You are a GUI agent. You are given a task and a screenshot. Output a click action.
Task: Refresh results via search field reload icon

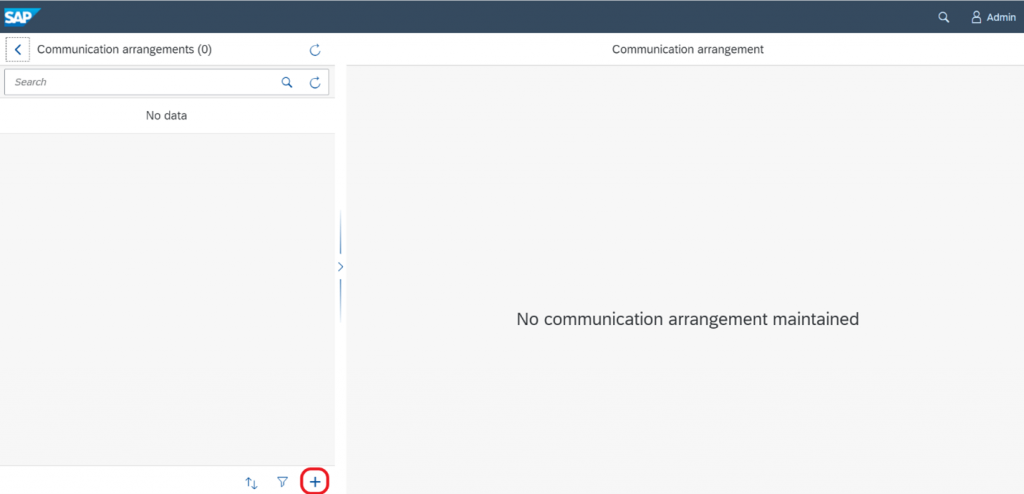(x=315, y=82)
